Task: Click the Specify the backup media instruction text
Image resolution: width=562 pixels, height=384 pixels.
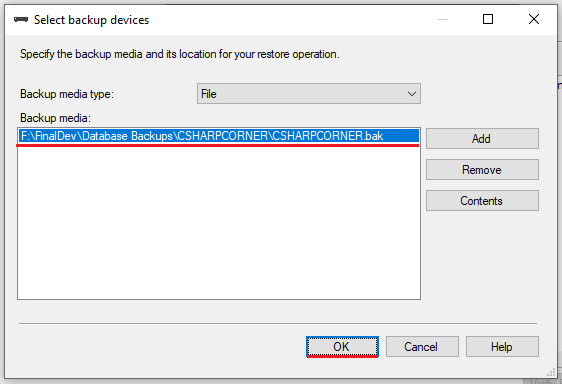Action: [180, 54]
